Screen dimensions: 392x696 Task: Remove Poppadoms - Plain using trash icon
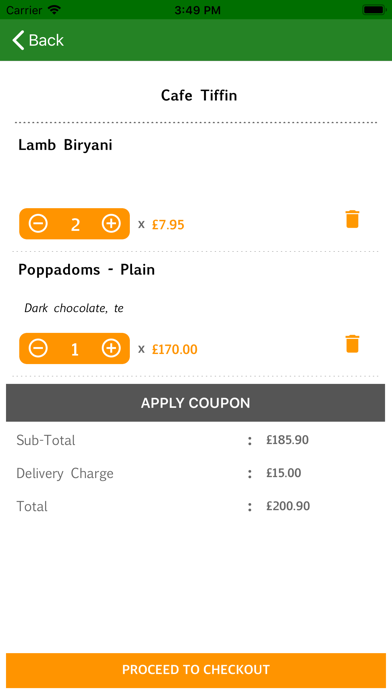(352, 344)
